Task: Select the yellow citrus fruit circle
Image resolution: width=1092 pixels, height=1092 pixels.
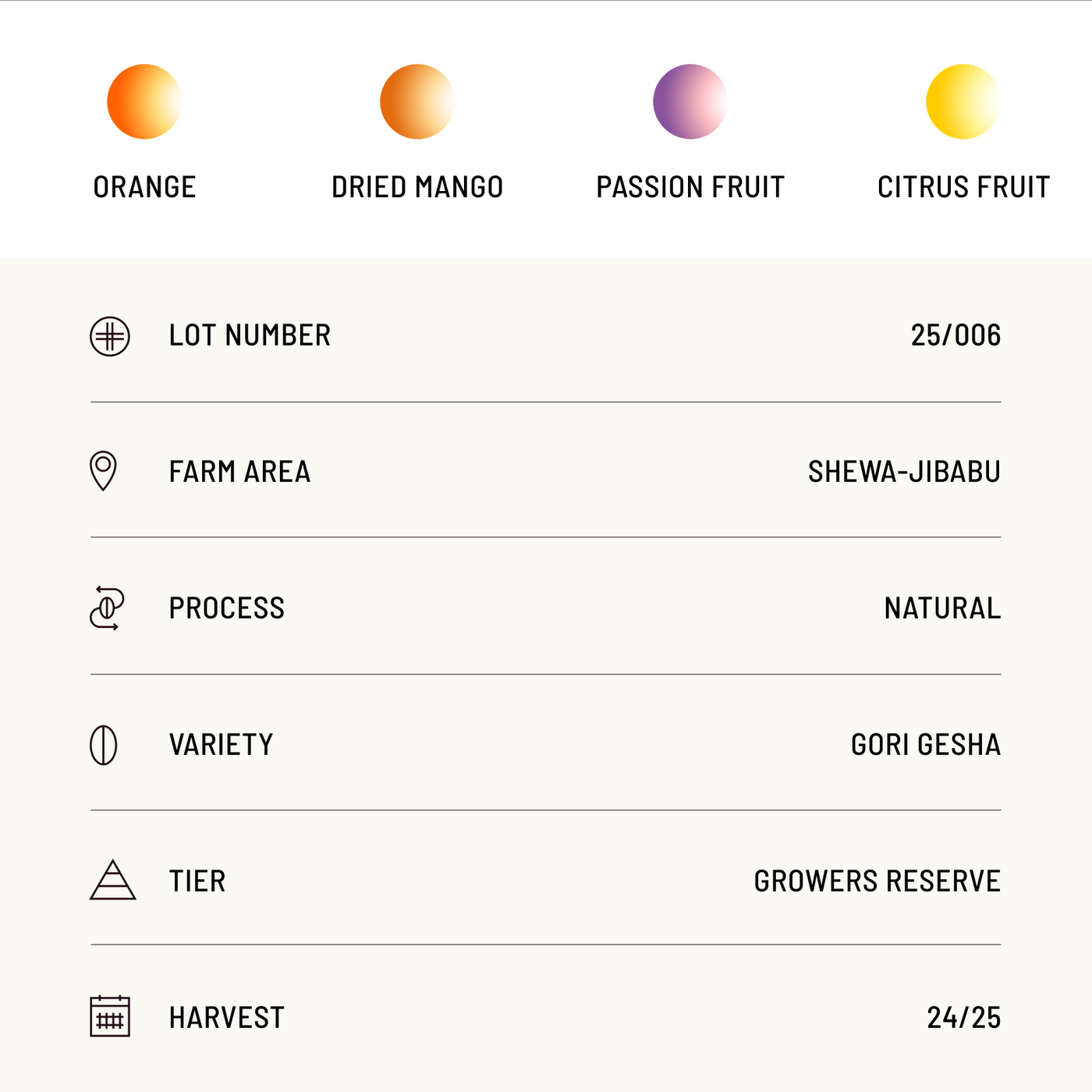Action: coord(963,101)
